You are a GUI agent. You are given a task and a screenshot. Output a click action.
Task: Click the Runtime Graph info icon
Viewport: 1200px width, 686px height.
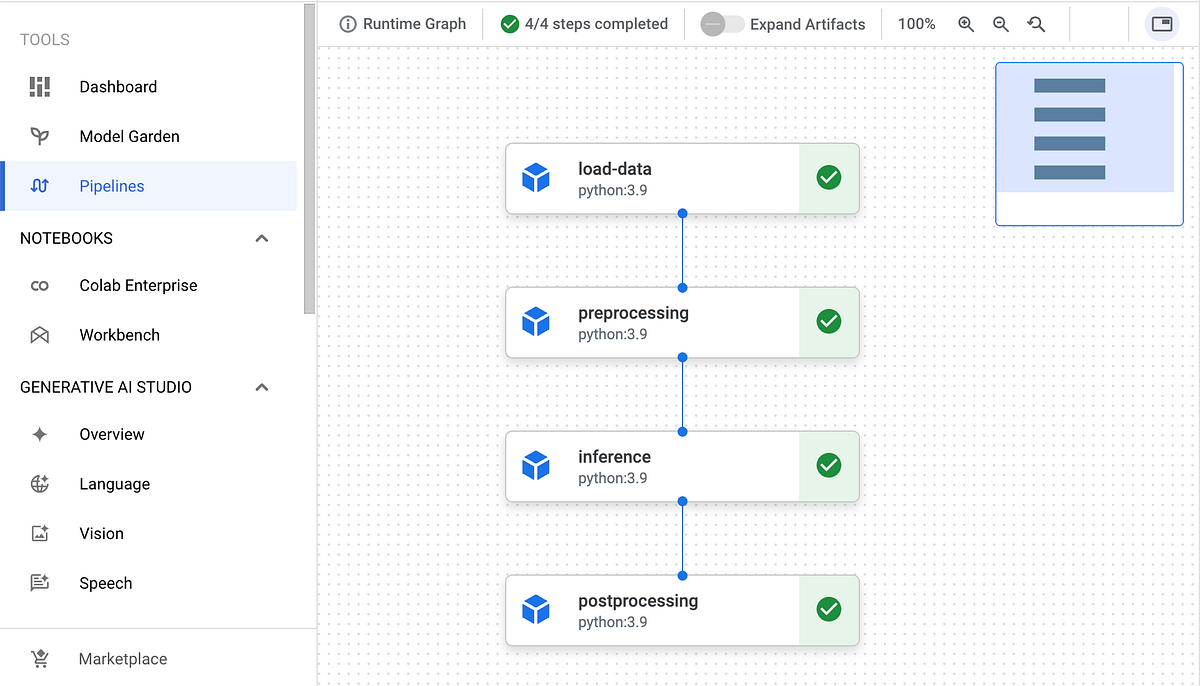coord(347,23)
